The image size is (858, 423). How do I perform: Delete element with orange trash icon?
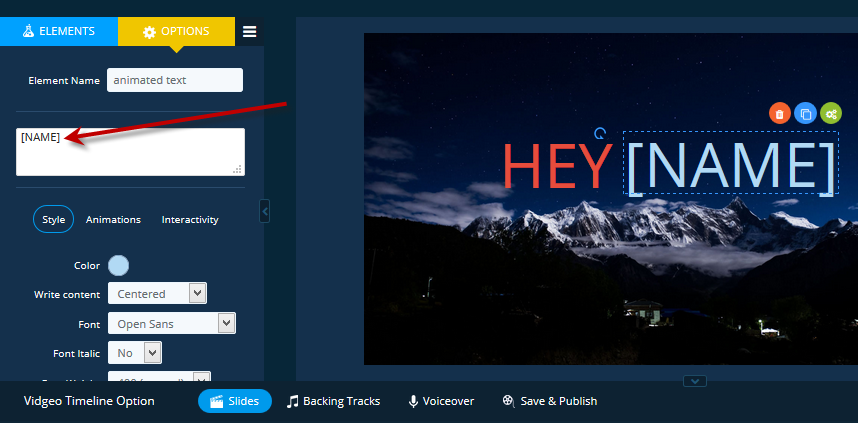tap(780, 114)
